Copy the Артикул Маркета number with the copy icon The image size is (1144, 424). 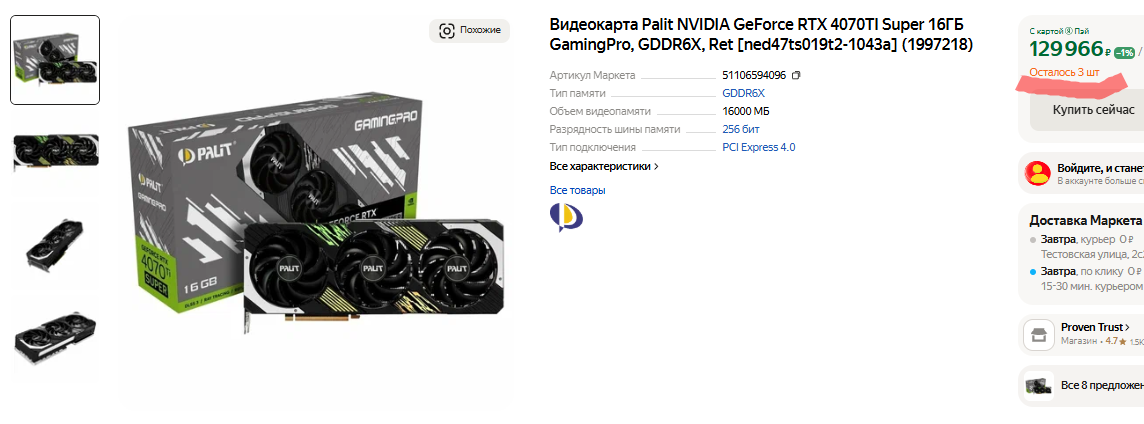pos(796,75)
